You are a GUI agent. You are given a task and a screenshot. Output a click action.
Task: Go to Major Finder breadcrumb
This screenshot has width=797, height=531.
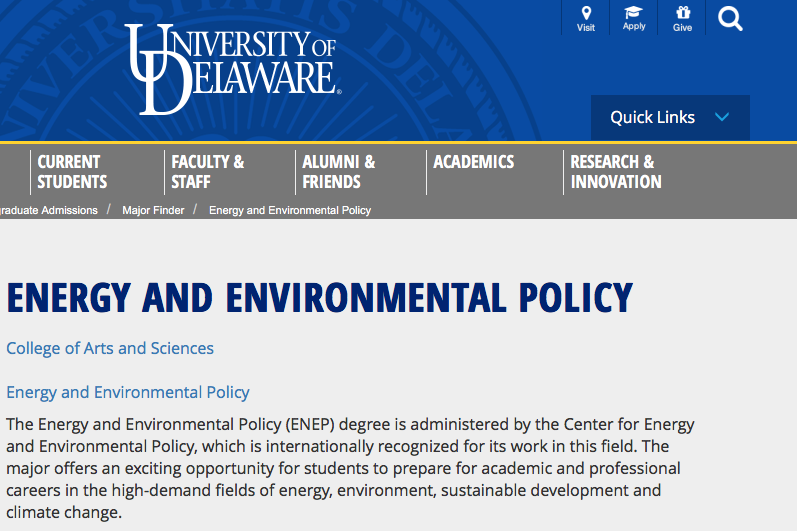153,210
